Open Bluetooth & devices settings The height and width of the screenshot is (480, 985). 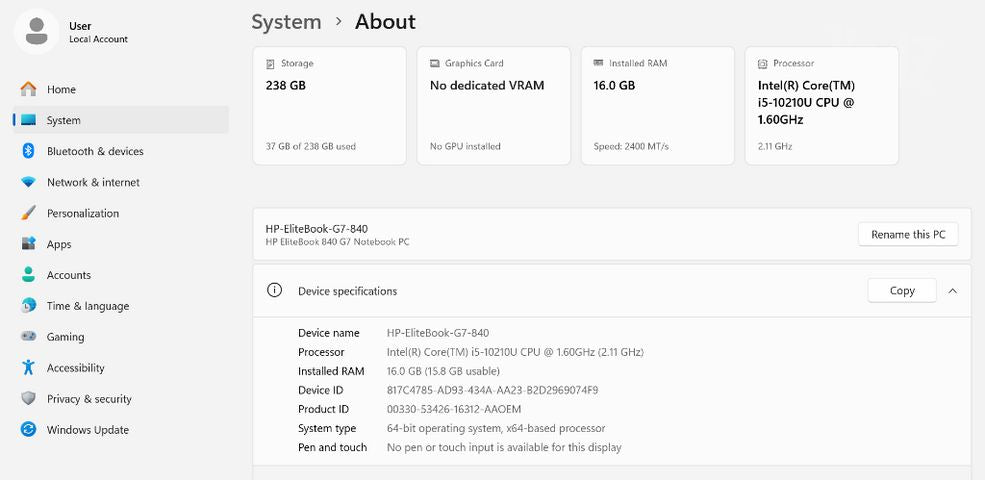point(121,151)
